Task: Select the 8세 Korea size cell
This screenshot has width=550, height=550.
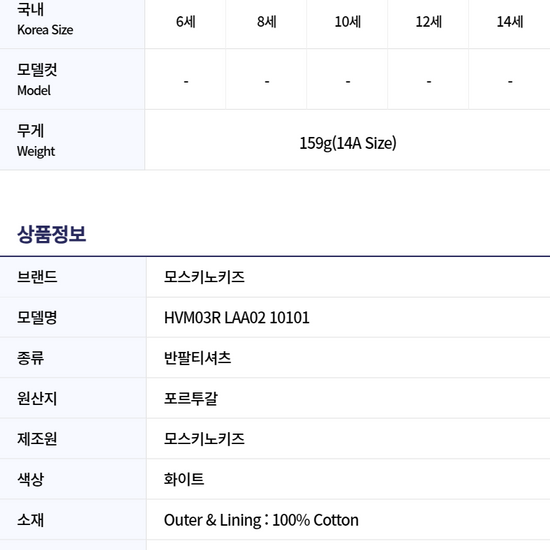Action: (267, 22)
